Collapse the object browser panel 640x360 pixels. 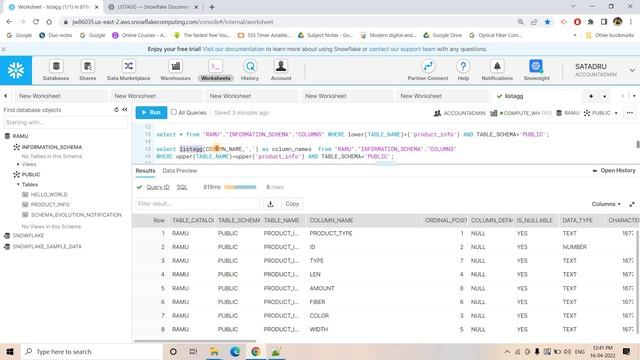pos(125,110)
